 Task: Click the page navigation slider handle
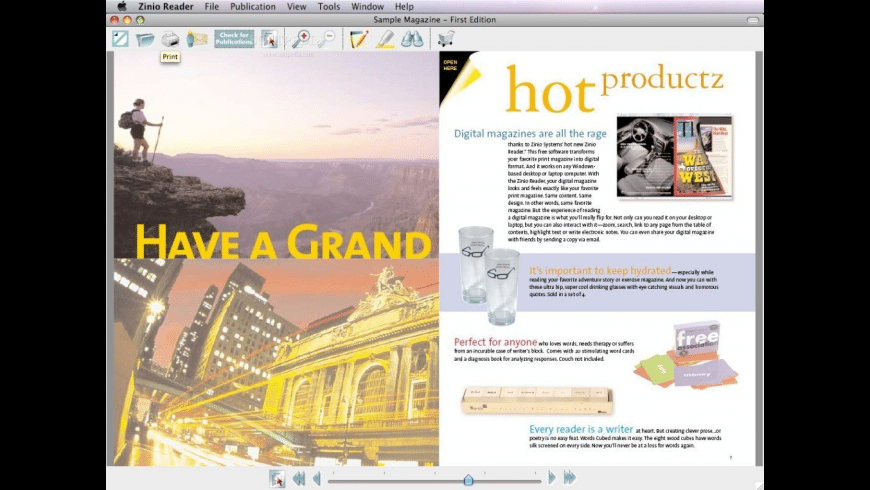(x=468, y=479)
